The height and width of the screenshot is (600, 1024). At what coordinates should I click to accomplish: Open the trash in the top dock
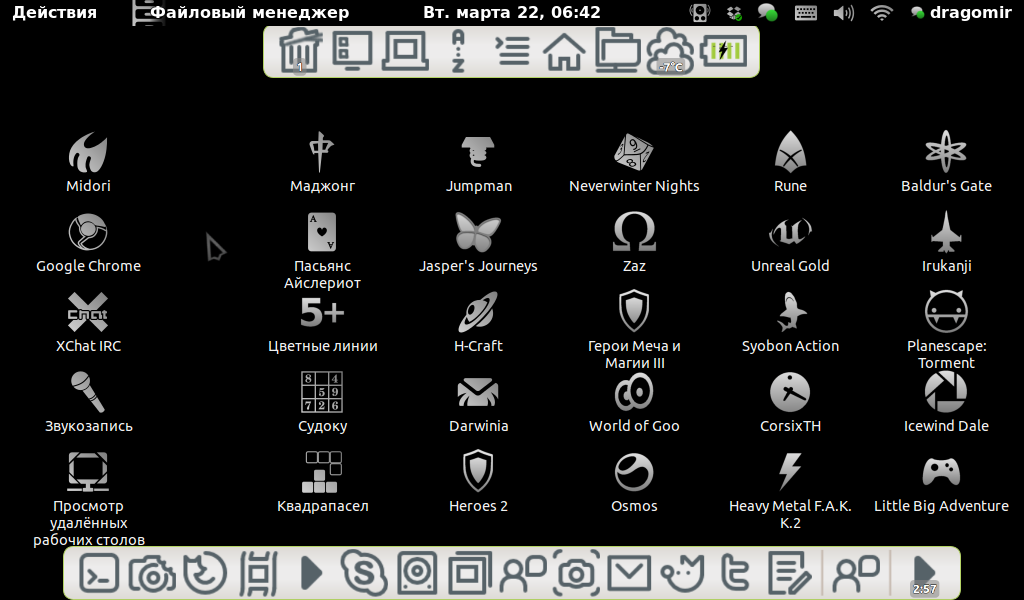[x=301, y=51]
